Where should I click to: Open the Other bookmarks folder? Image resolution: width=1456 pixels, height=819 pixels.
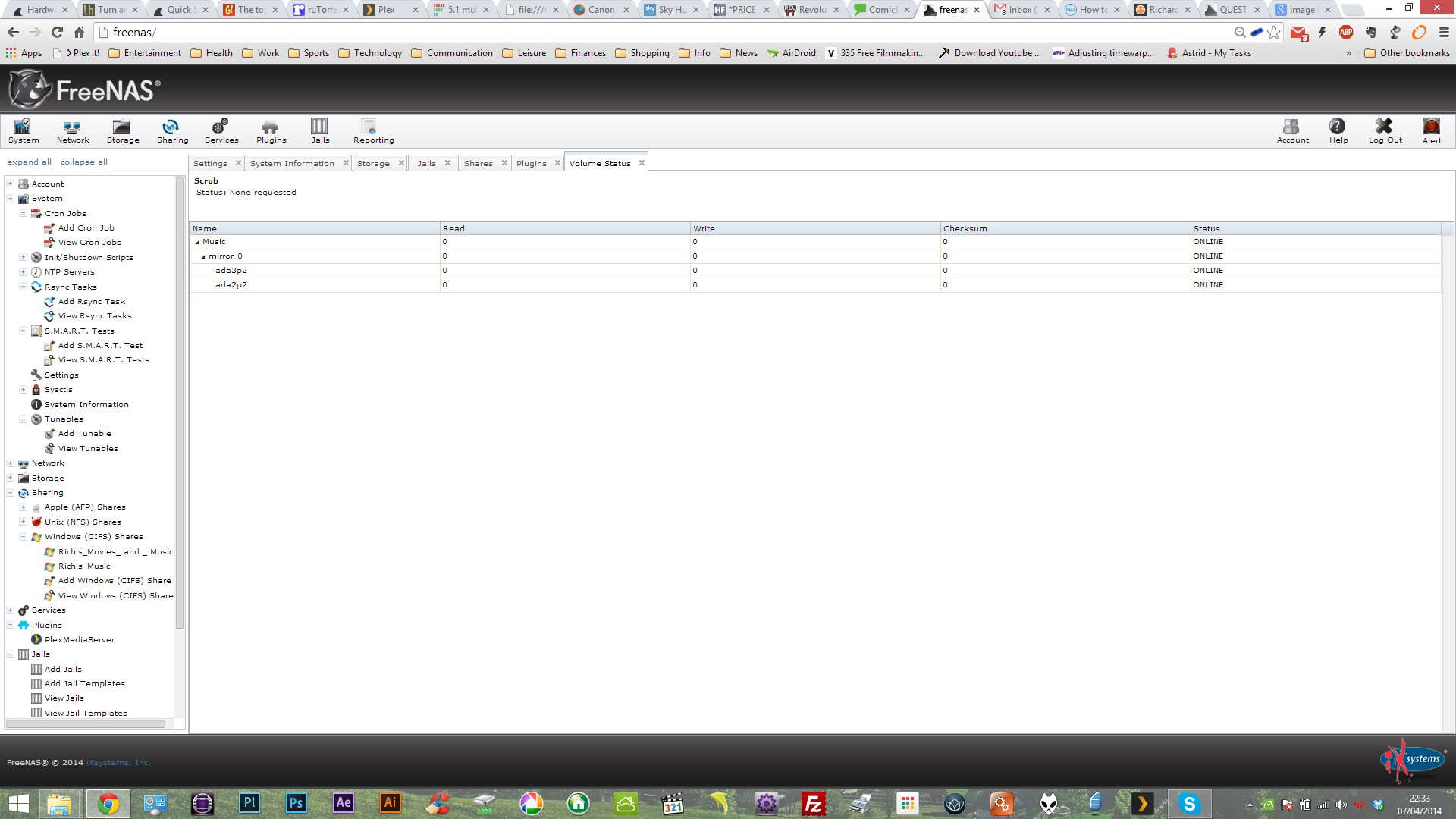[1407, 53]
